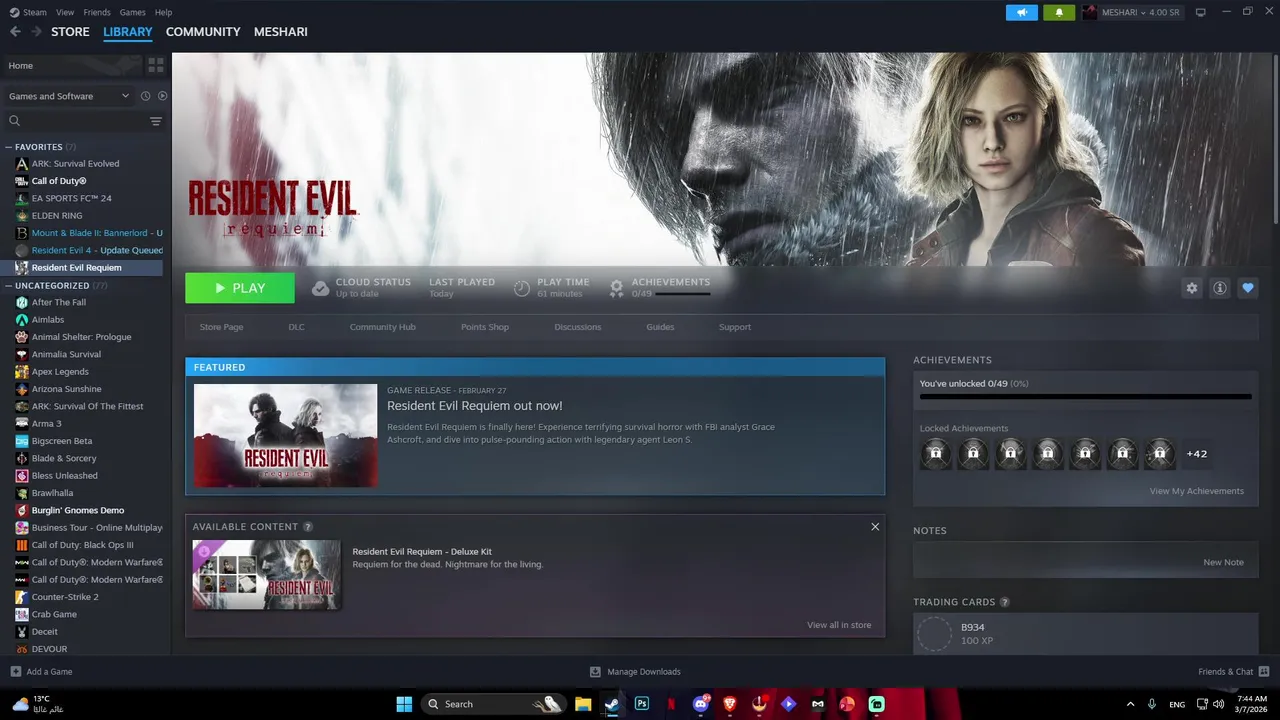
Task: Click the first locked achievement icon
Action: [x=935, y=454]
